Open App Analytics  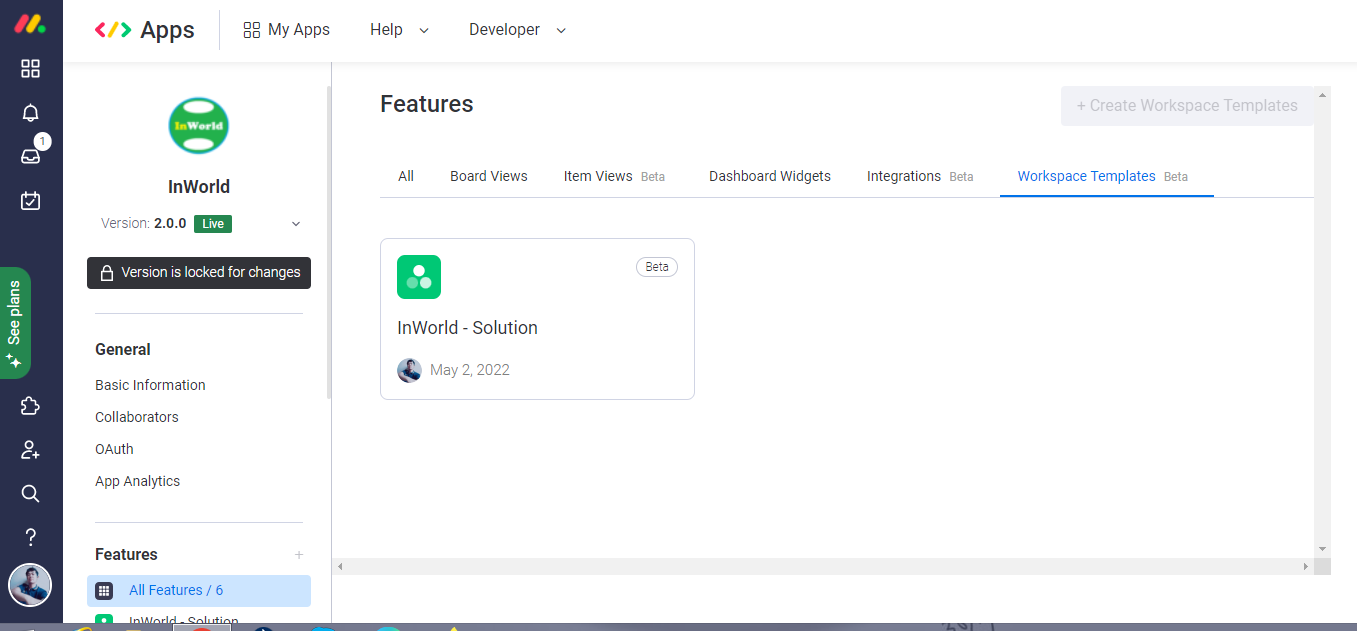coord(138,481)
